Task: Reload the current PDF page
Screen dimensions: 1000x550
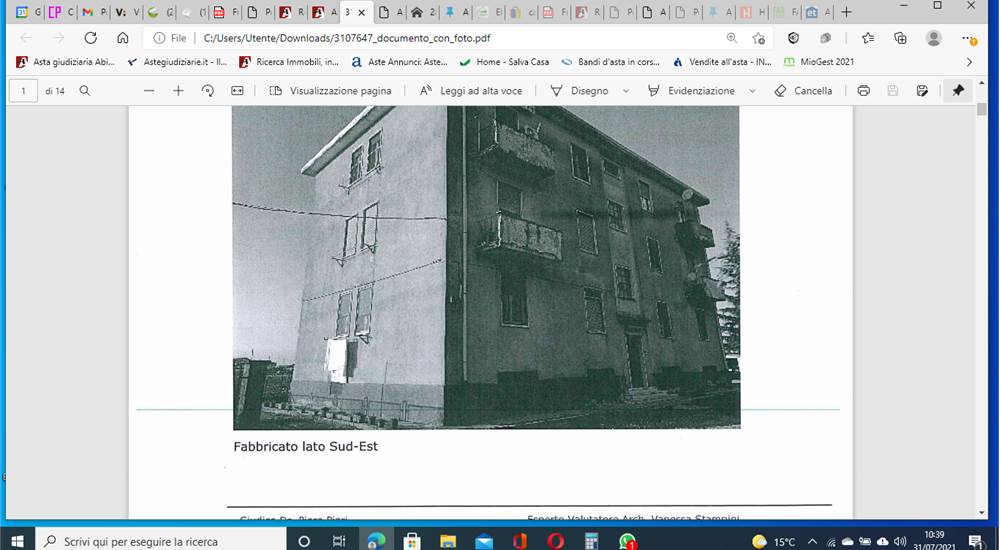Action: [91, 38]
